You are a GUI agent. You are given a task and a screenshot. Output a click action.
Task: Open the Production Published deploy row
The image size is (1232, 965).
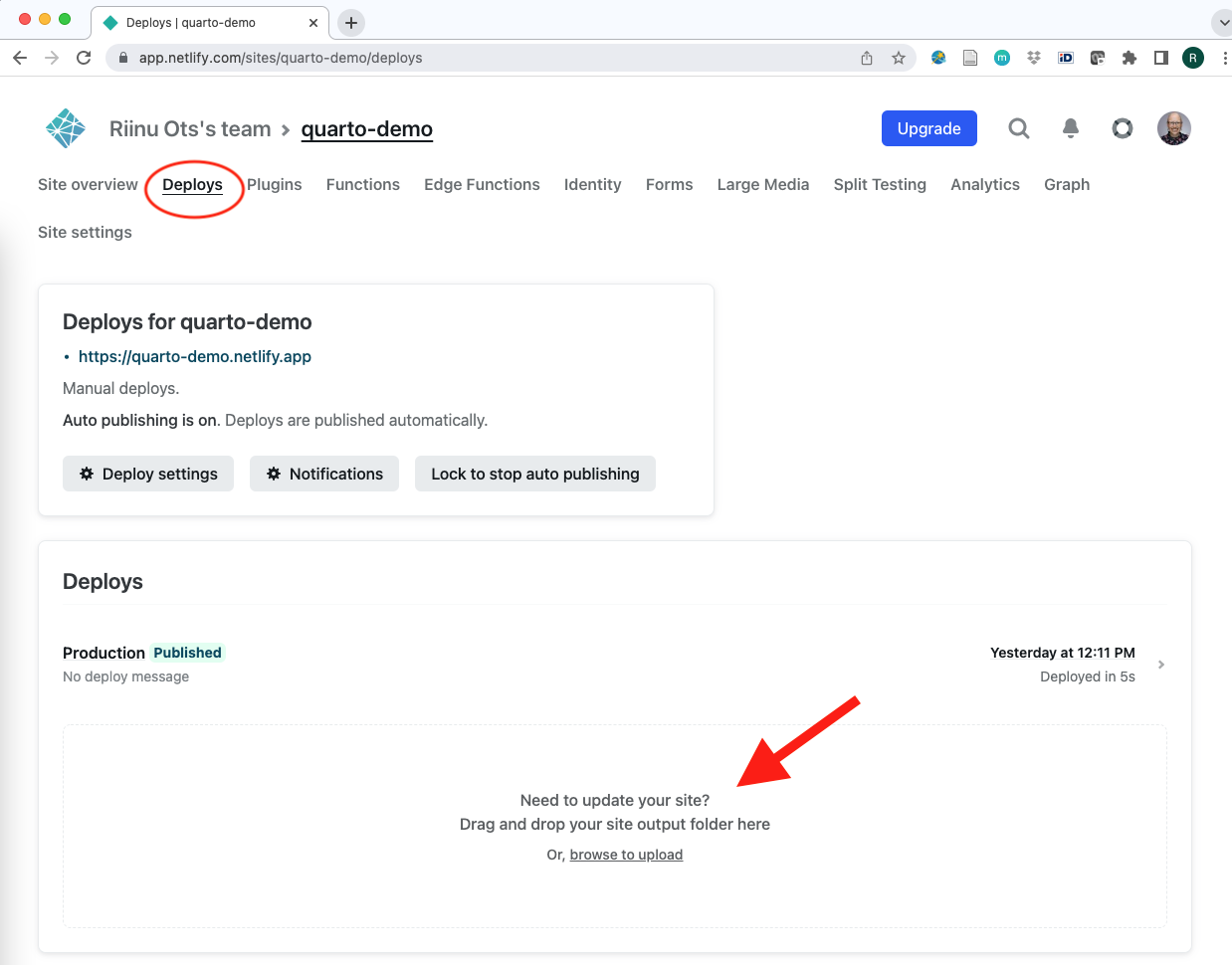[615, 665]
